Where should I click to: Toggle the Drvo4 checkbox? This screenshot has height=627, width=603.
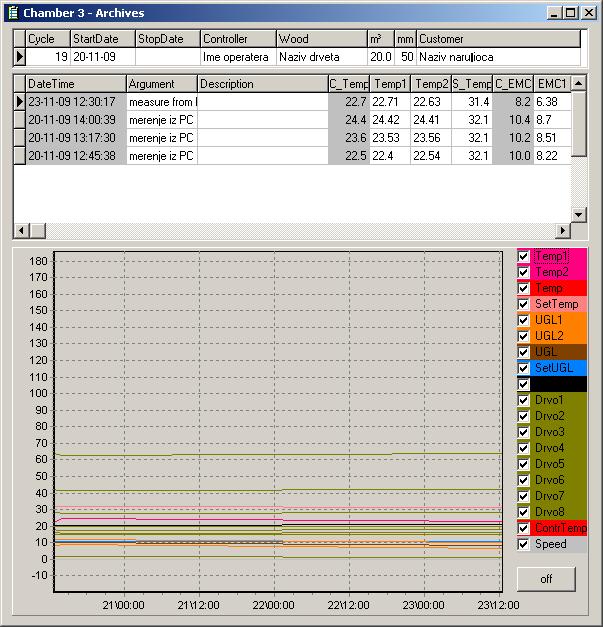(523, 448)
